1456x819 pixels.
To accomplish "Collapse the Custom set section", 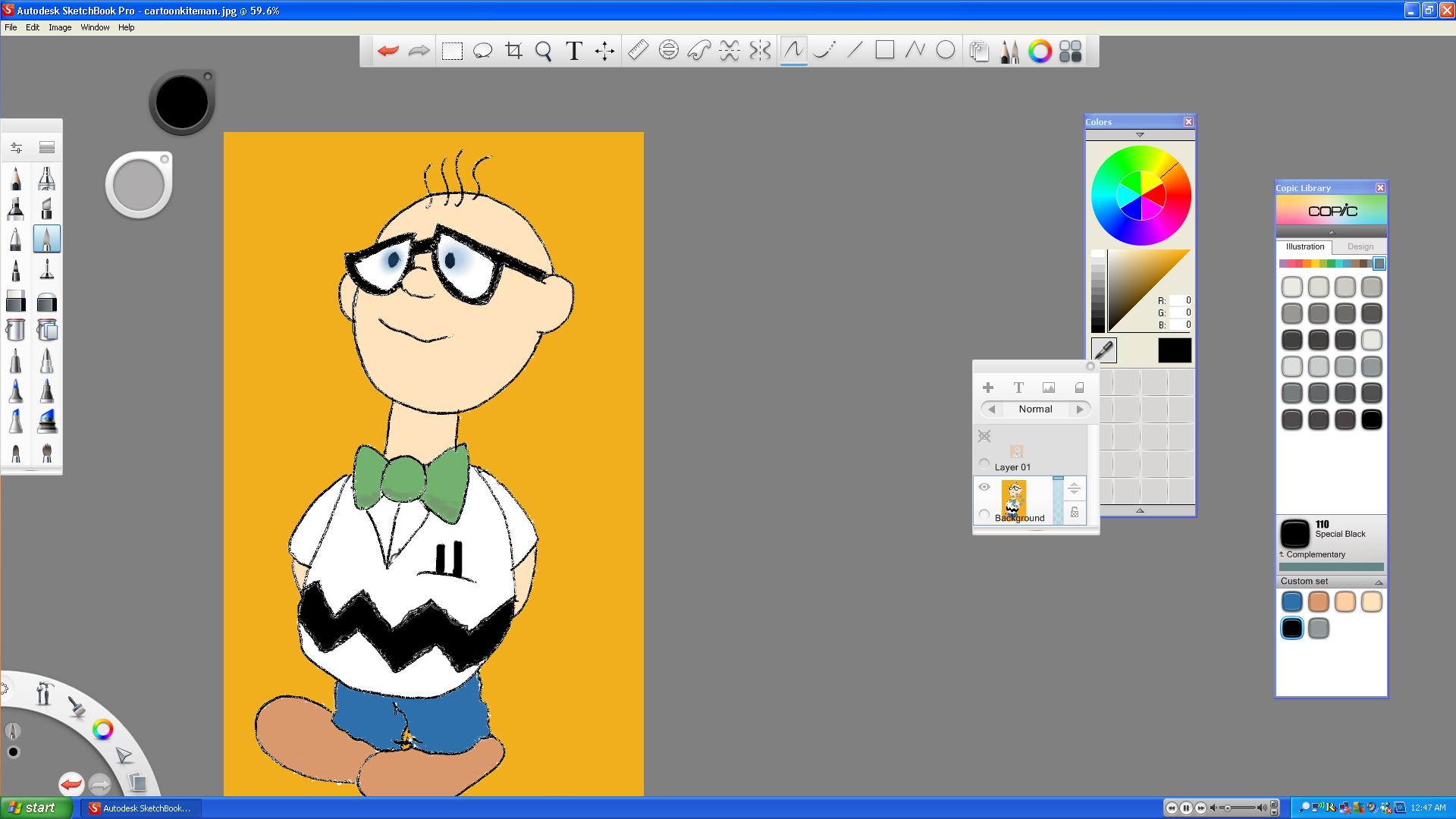I will pos(1379,582).
